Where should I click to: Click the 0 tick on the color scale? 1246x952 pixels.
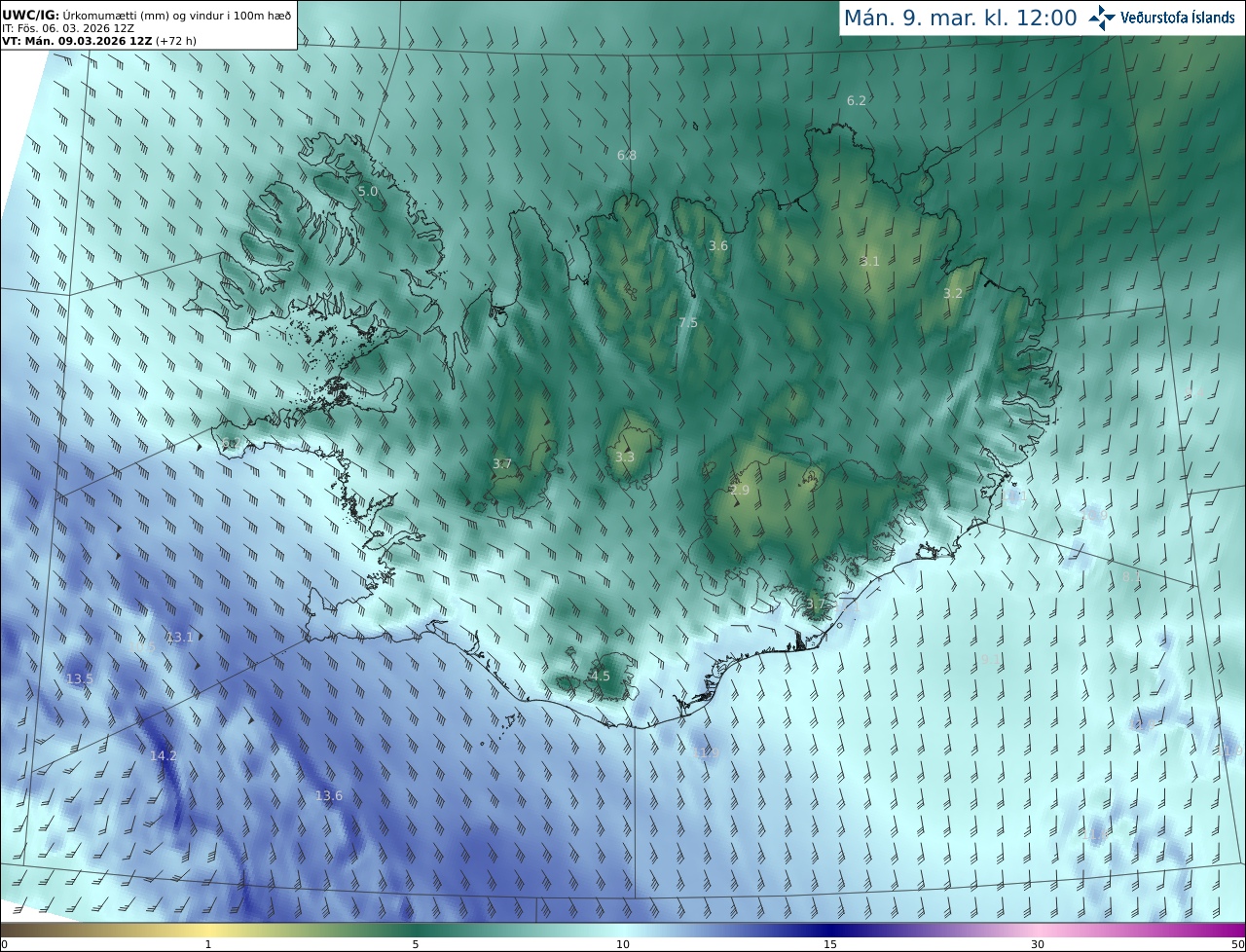click(x=4, y=944)
